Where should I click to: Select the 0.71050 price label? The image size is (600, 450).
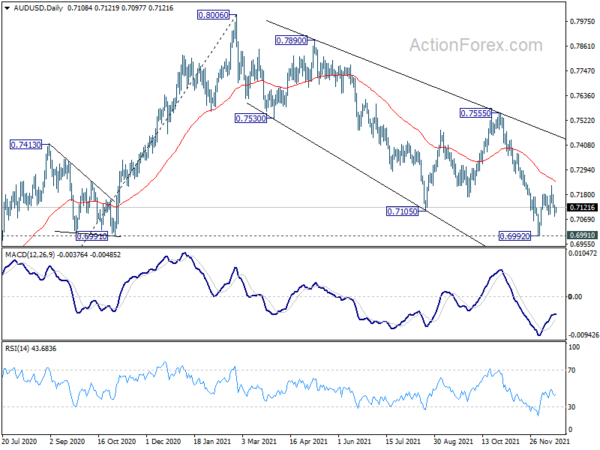(x=402, y=211)
